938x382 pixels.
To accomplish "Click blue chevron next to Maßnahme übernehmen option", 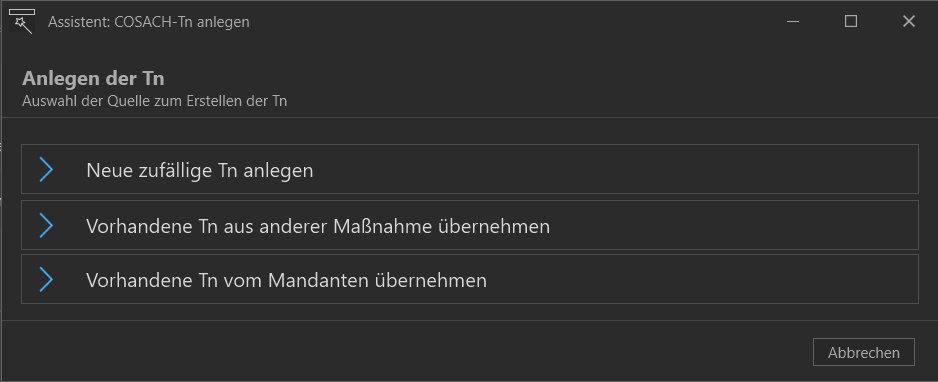I will (46, 225).
